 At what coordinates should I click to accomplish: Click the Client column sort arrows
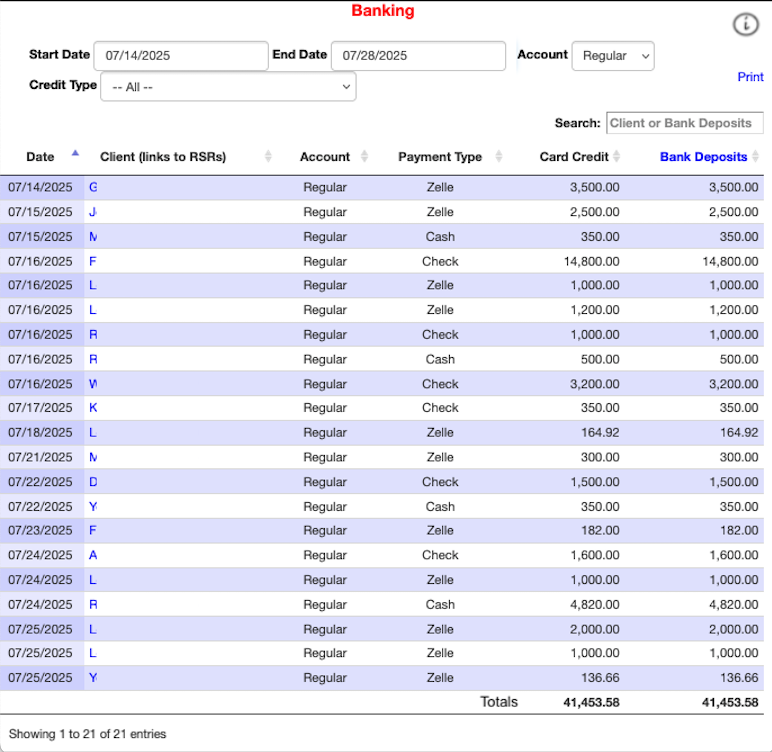click(268, 157)
